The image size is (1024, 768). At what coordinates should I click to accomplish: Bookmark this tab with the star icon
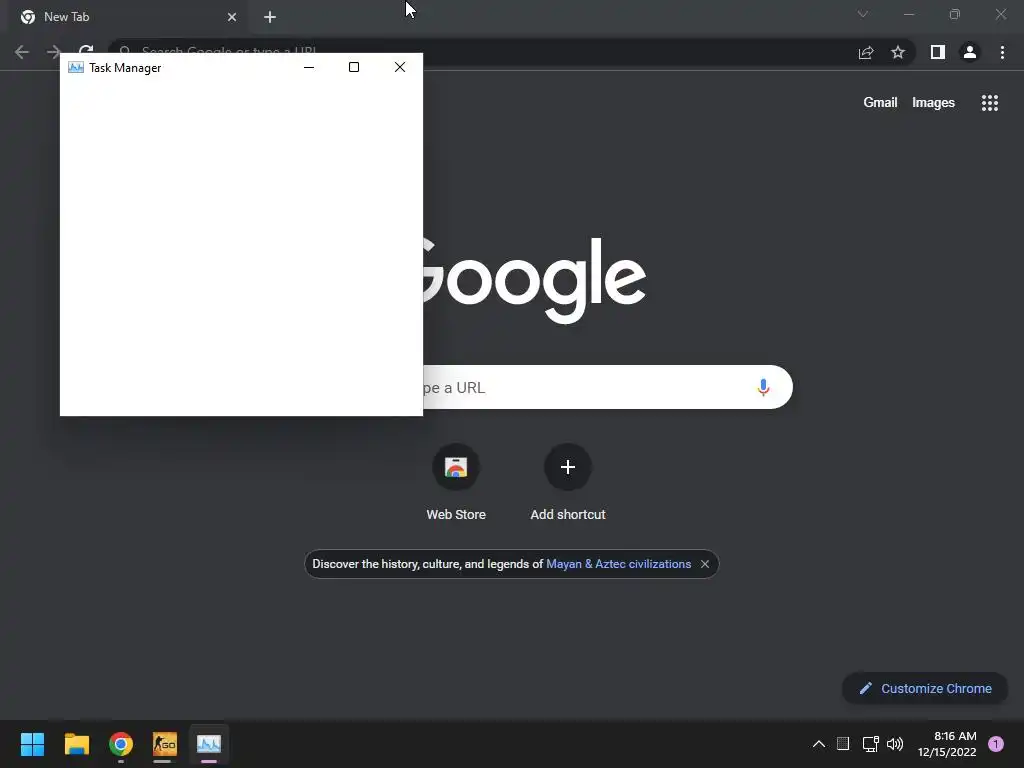pyautogui.click(x=898, y=52)
